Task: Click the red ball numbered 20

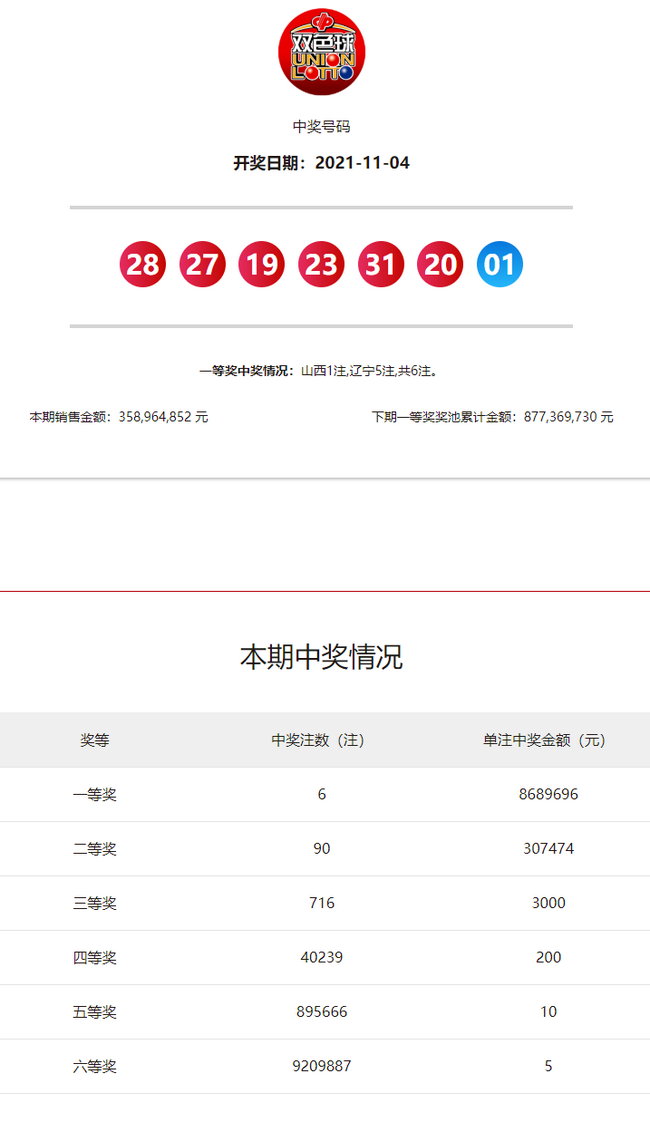Action: tap(440, 265)
